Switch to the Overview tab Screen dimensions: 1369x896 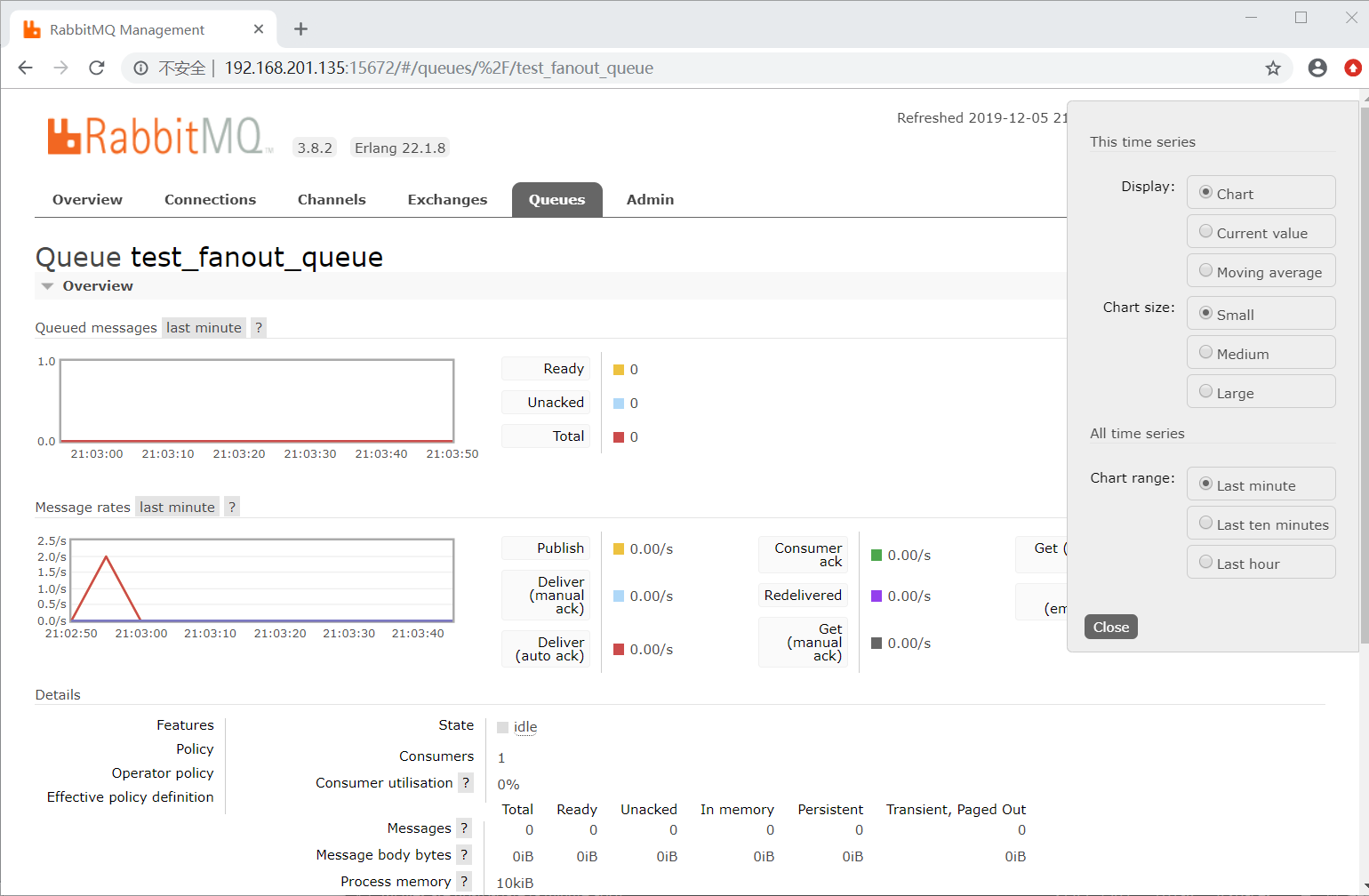87,199
